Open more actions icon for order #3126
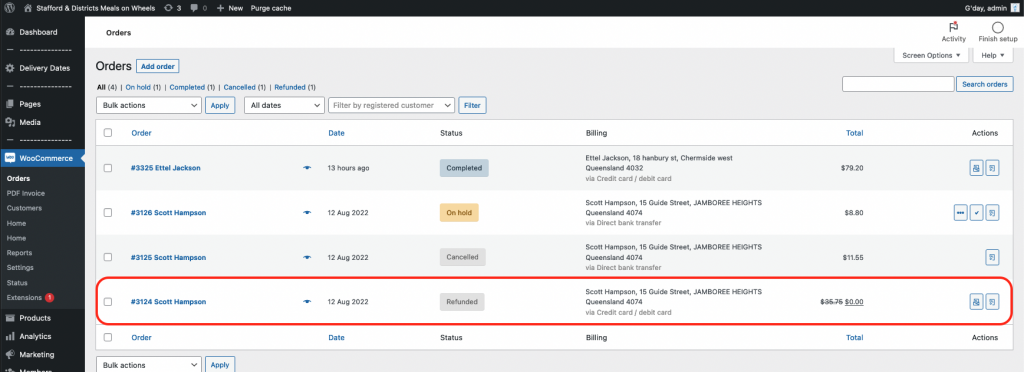Viewport: 1024px width, 372px height. (960, 213)
